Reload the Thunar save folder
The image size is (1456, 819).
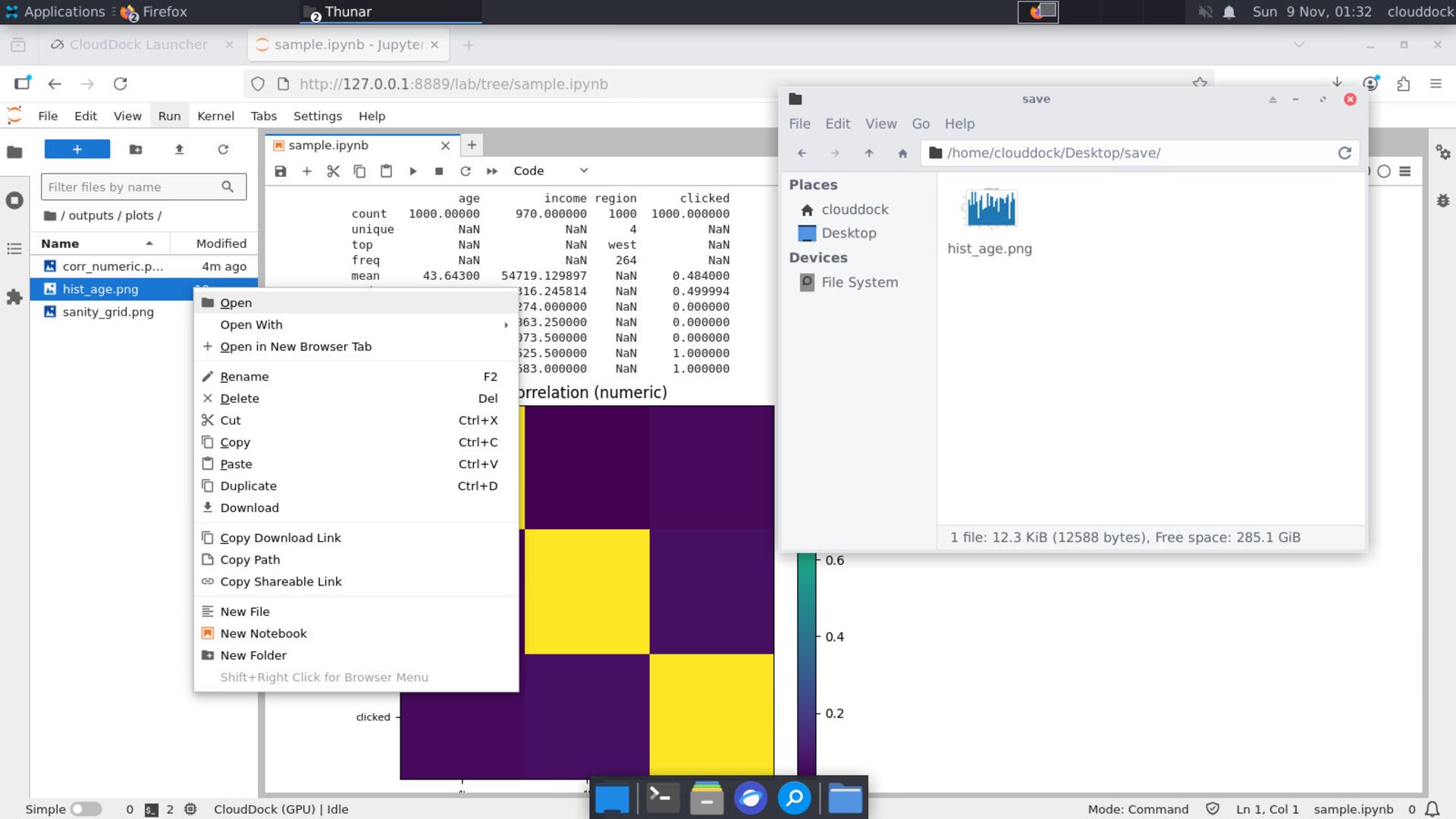pyautogui.click(x=1345, y=153)
